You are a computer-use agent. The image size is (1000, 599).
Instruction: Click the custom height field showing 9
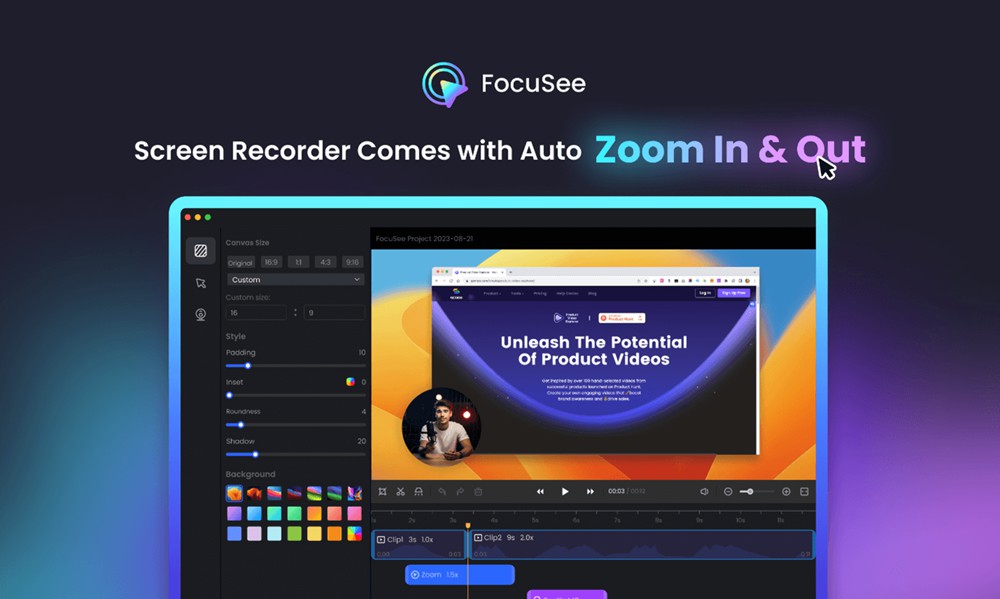click(334, 313)
